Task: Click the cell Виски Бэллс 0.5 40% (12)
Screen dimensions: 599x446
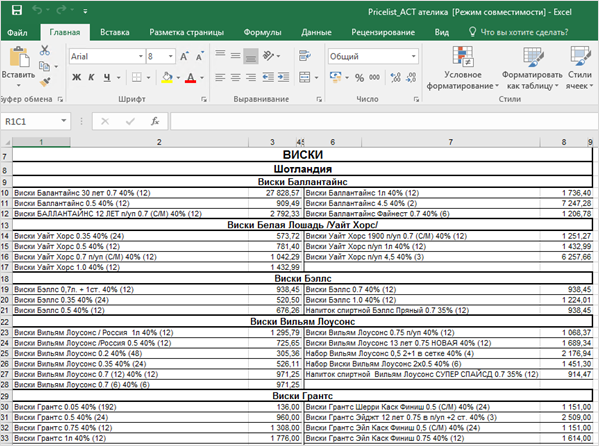Action: (130, 310)
